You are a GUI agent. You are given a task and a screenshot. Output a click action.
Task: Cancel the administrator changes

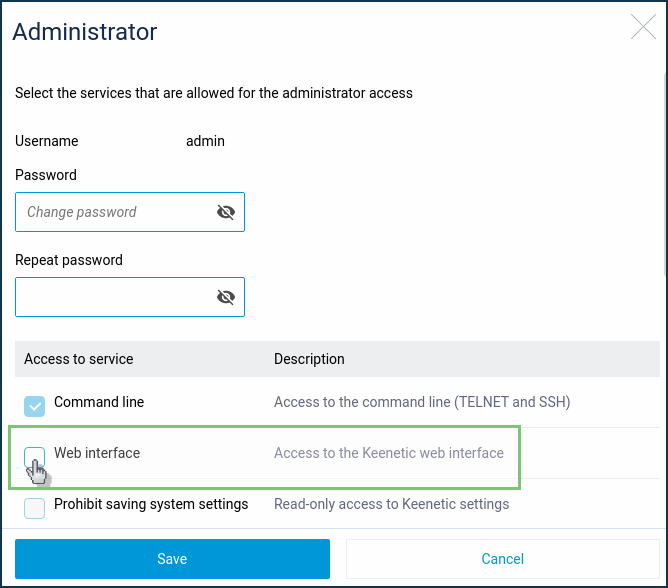pyautogui.click(x=503, y=559)
